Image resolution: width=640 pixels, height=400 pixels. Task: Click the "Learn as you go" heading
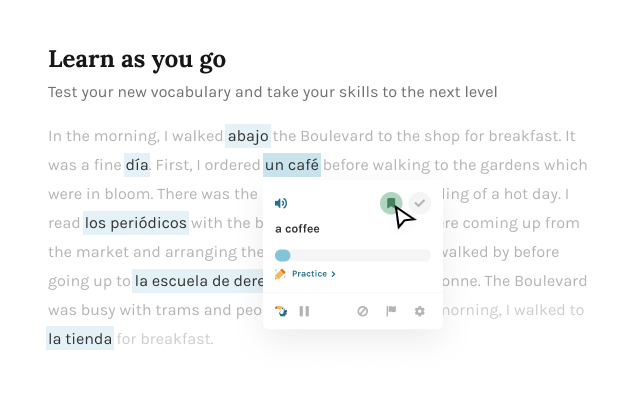[x=137, y=59]
